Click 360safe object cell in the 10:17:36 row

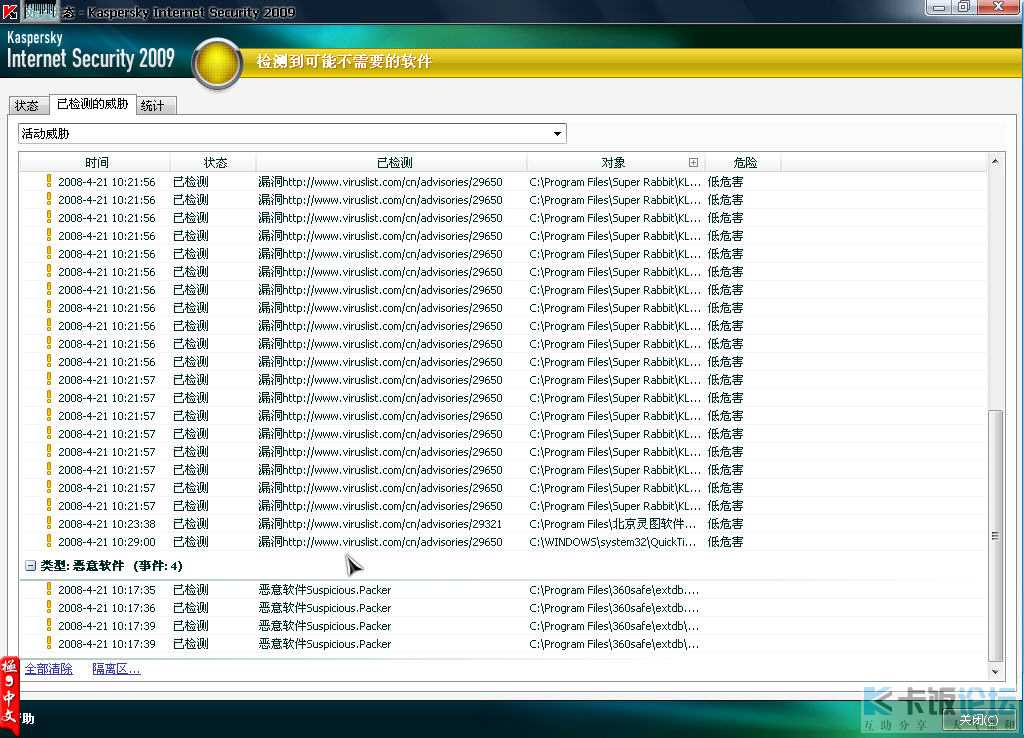pos(614,608)
